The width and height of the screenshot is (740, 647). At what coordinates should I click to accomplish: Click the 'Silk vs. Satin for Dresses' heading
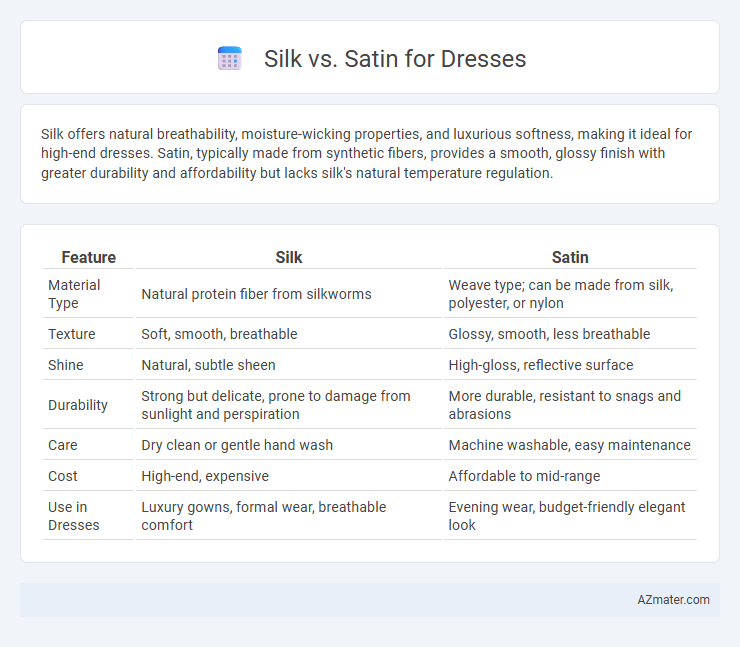coord(395,59)
